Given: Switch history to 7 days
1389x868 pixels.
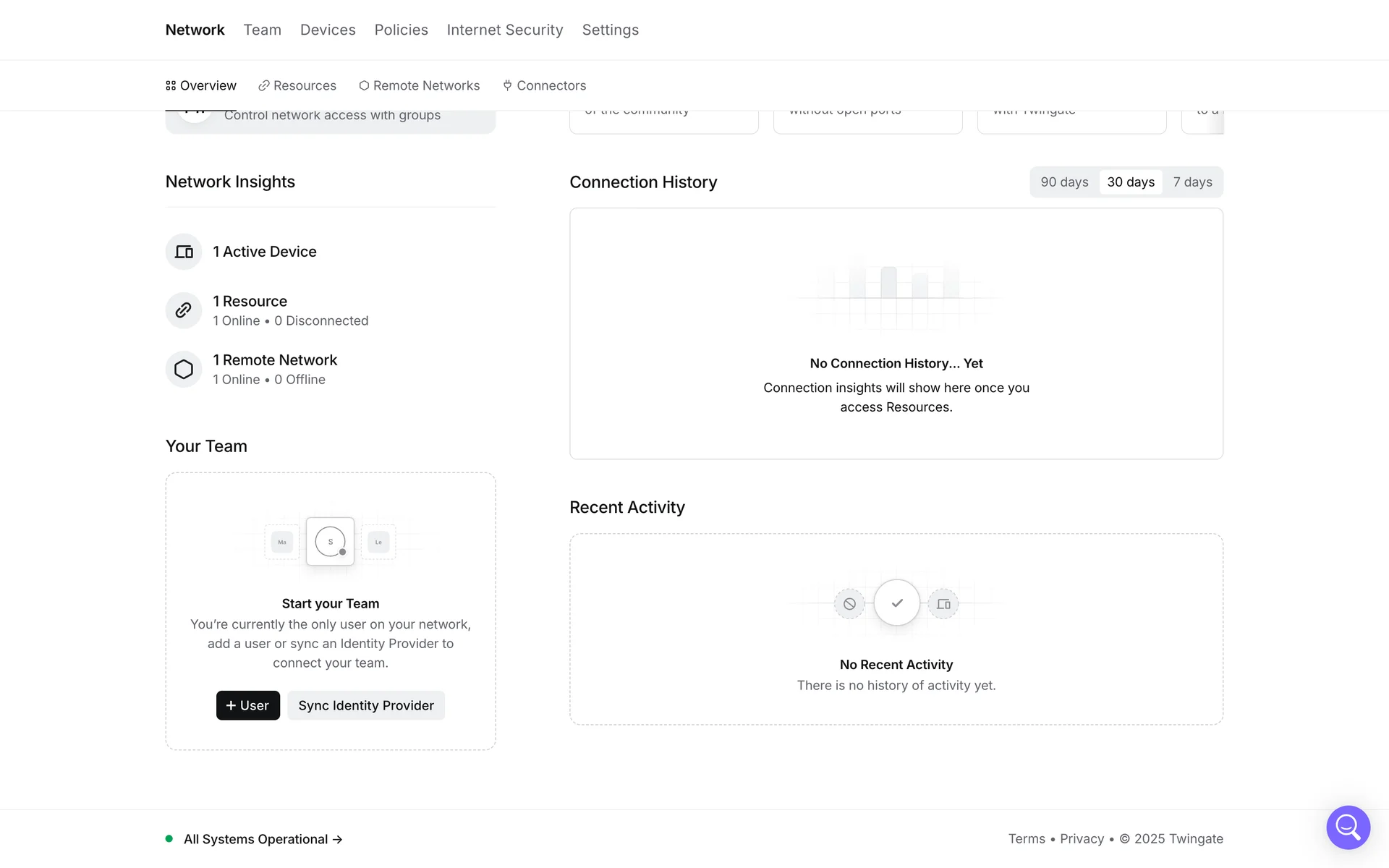Looking at the screenshot, I should [1192, 182].
